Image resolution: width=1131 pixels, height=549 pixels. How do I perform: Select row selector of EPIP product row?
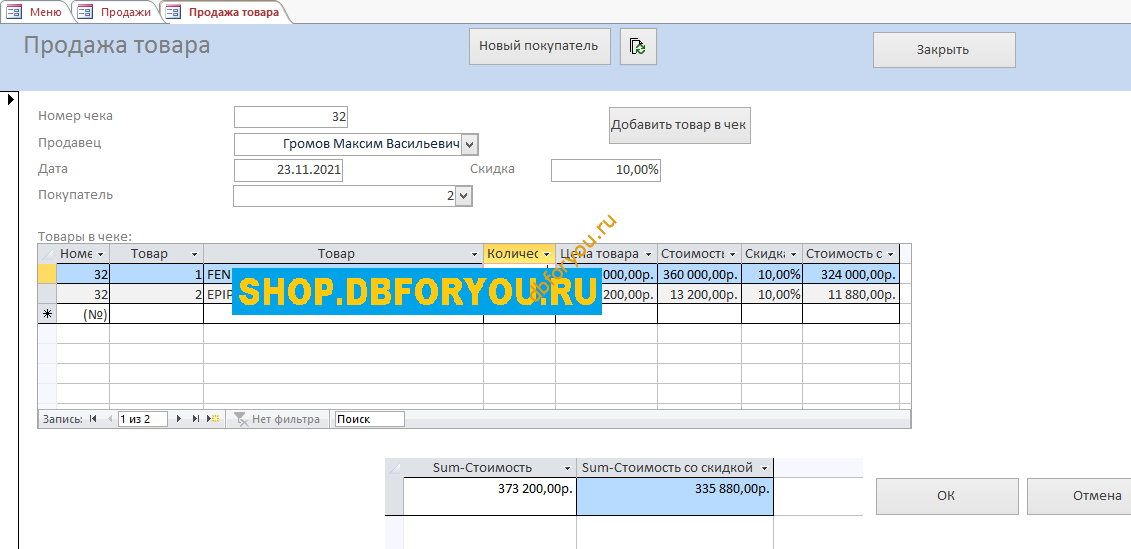point(47,294)
